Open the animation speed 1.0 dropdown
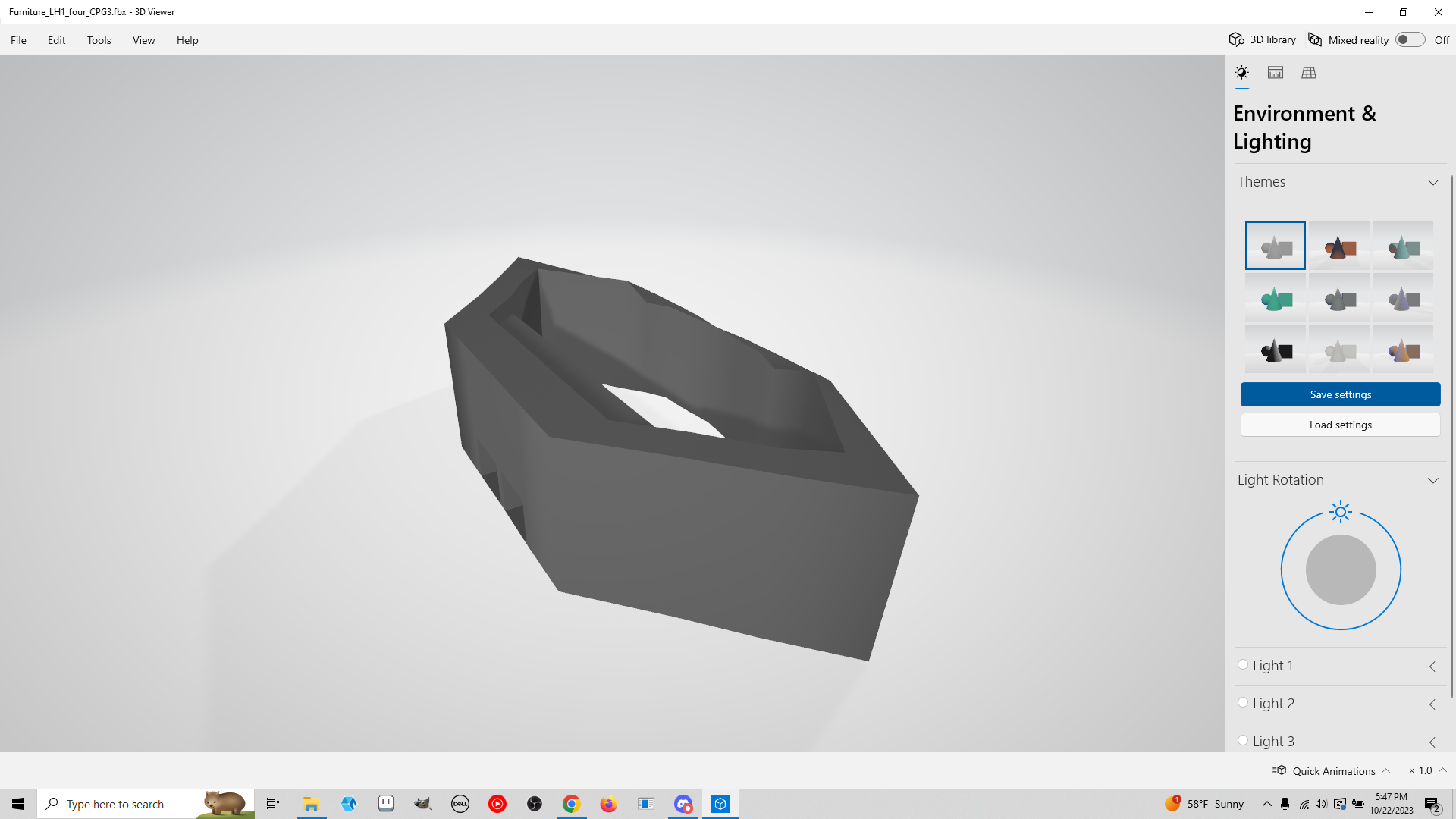Viewport: 1456px width, 819px height. pos(1429,770)
